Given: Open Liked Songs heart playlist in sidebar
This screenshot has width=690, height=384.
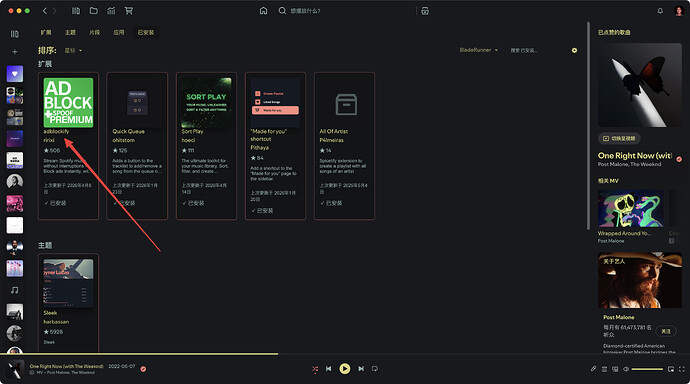Looking at the screenshot, I should click(x=15, y=74).
